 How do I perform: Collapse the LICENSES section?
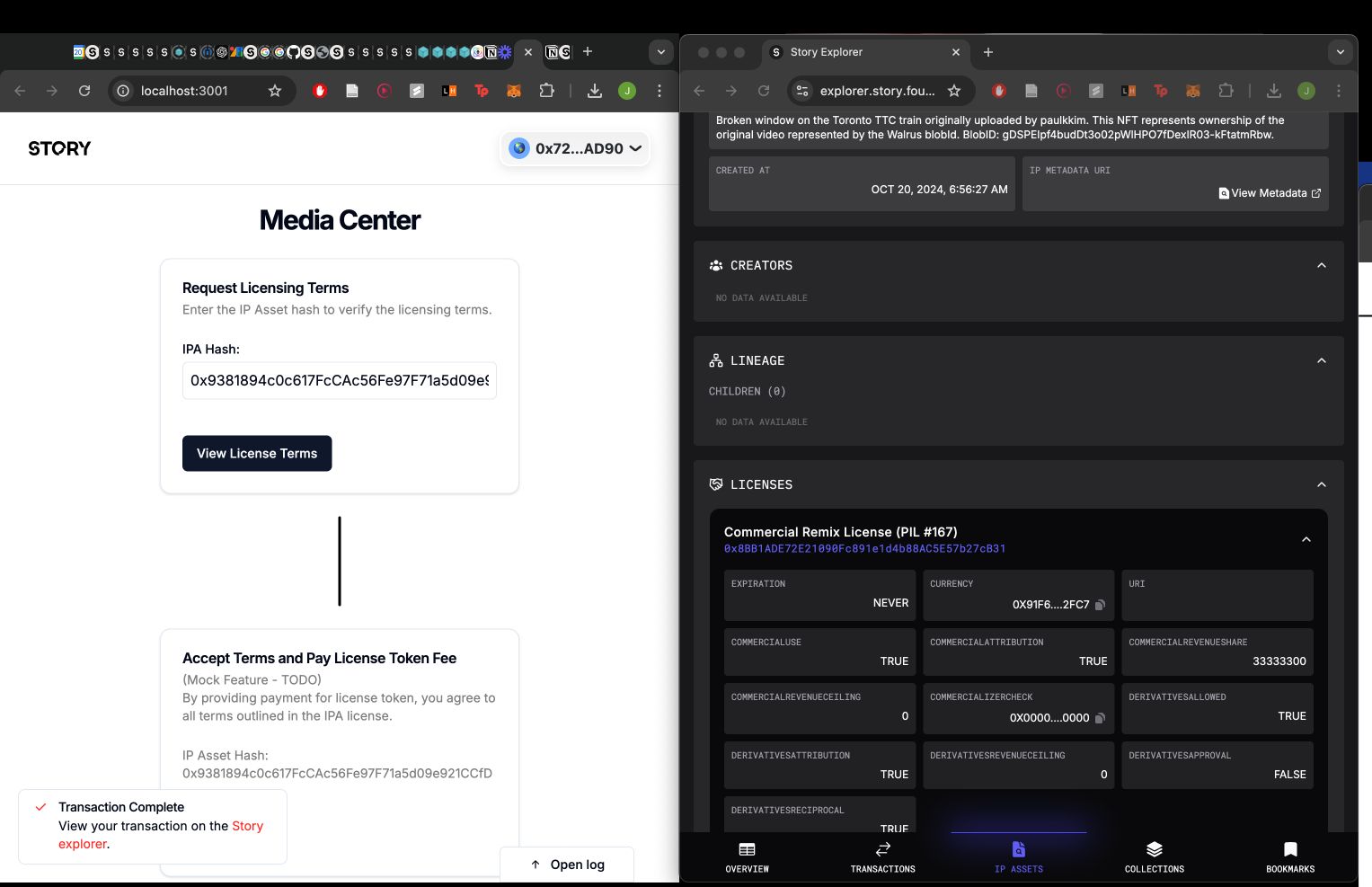(1322, 484)
